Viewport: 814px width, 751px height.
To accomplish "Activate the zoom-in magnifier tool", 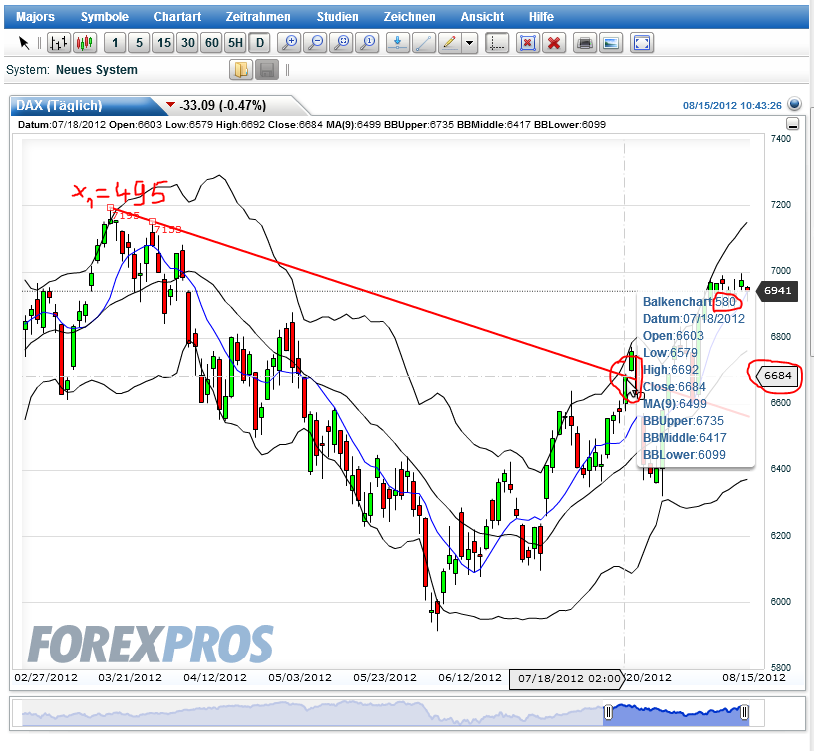I will 290,43.
